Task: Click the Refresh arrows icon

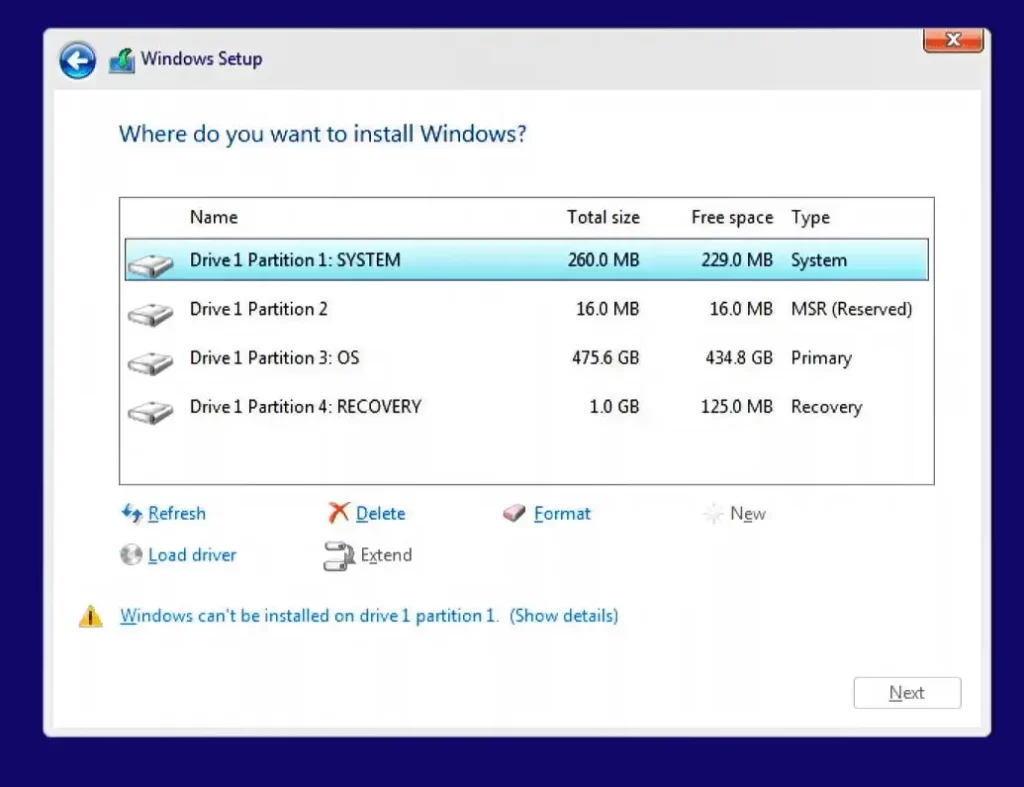Action: coord(132,513)
